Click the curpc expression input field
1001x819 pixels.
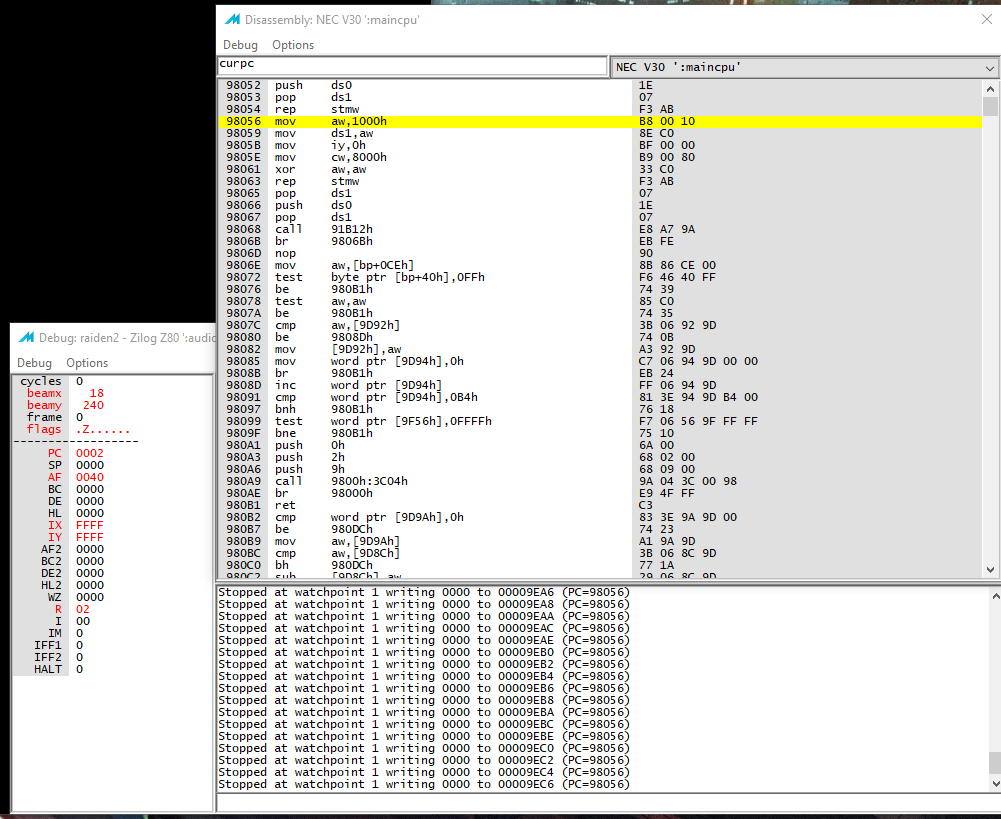(x=412, y=65)
